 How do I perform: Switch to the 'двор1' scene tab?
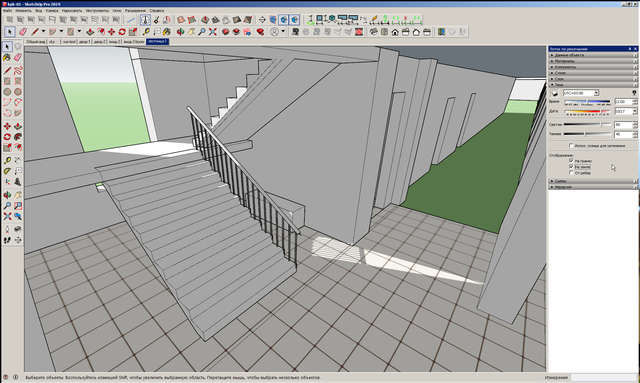[x=84, y=42]
